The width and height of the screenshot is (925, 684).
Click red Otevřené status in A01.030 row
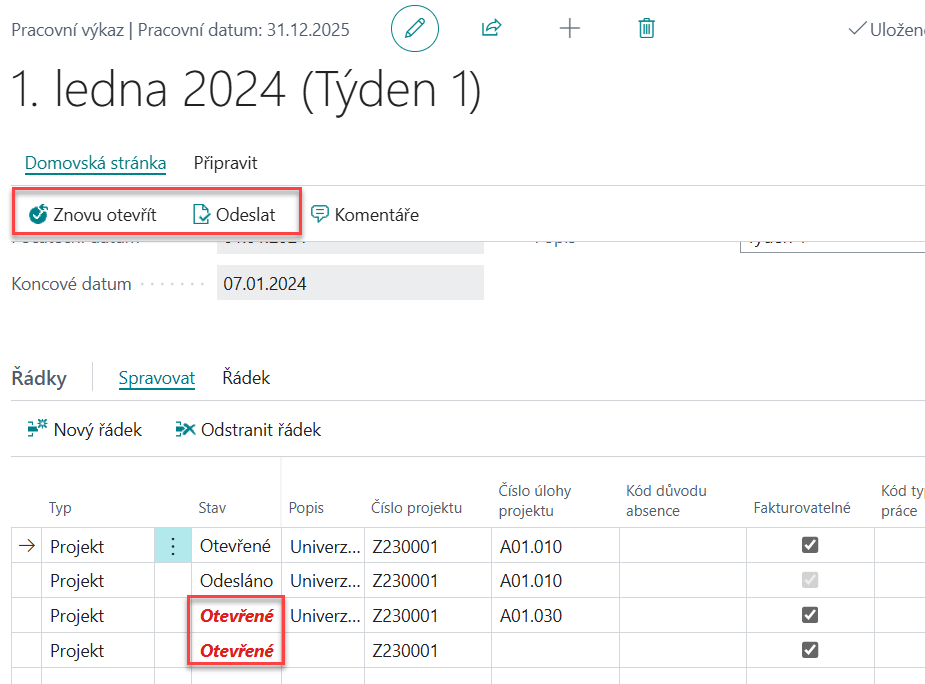click(236, 616)
